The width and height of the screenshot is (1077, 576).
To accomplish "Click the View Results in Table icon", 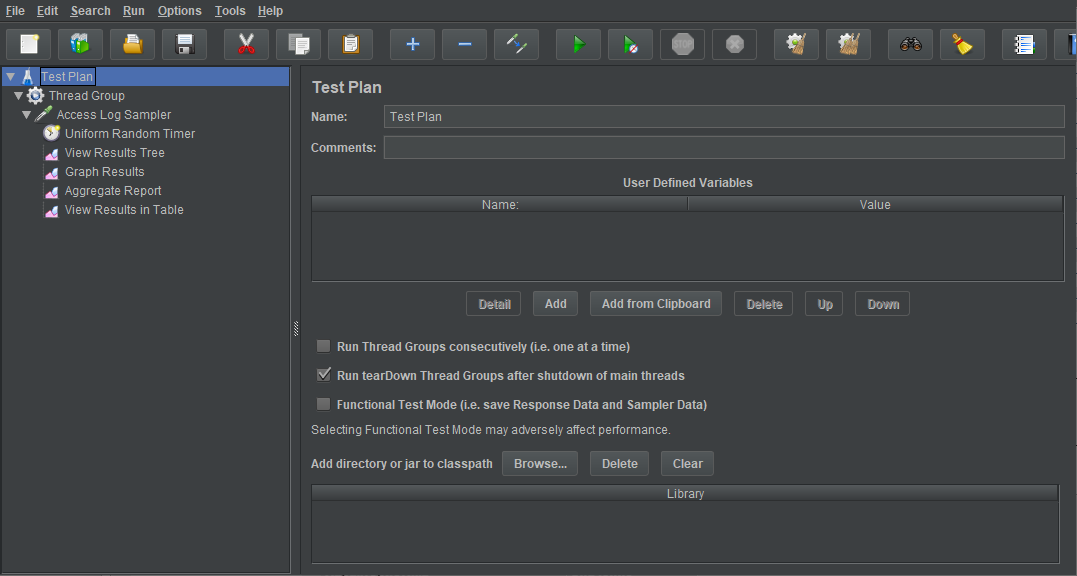I will click(52, 211).
